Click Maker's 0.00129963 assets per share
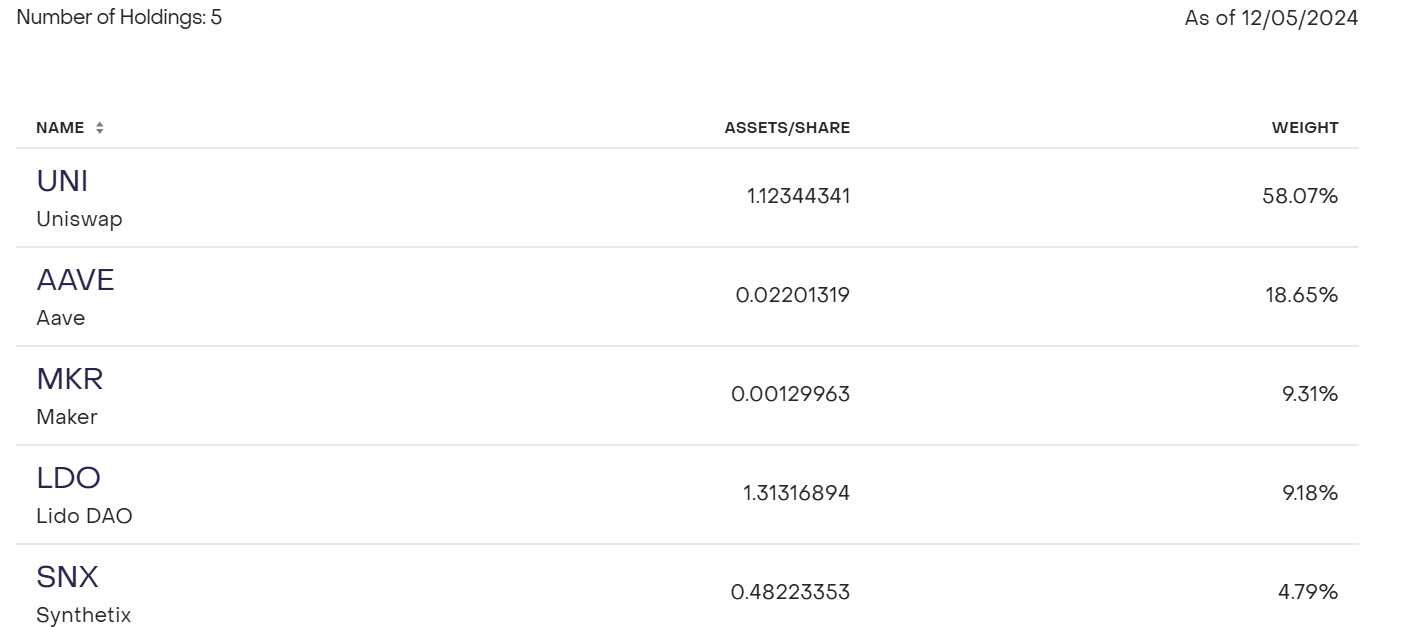 click(x=790, y=394)
